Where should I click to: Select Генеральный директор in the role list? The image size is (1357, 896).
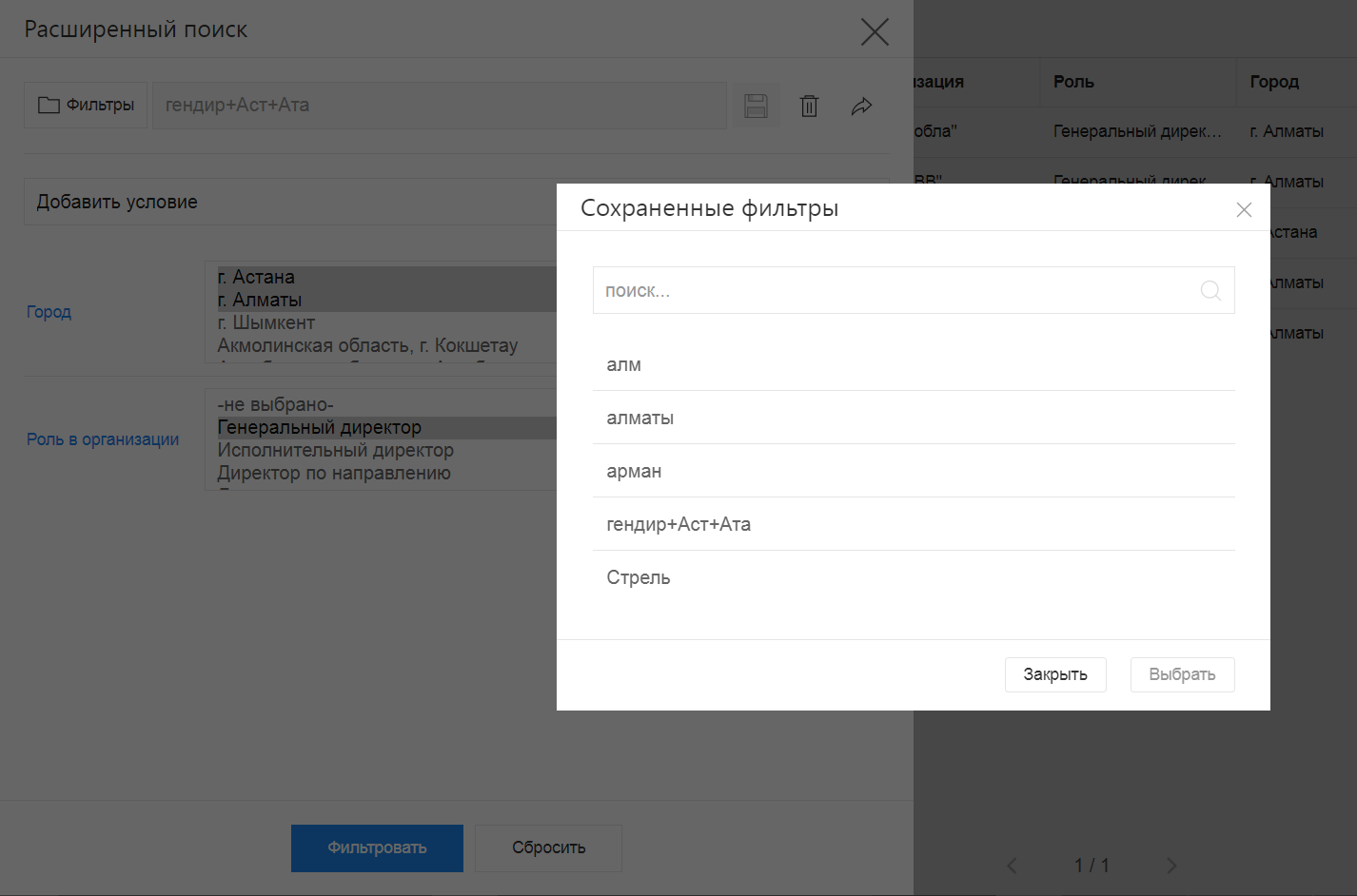pyautogui.click(x=386, y=427)
